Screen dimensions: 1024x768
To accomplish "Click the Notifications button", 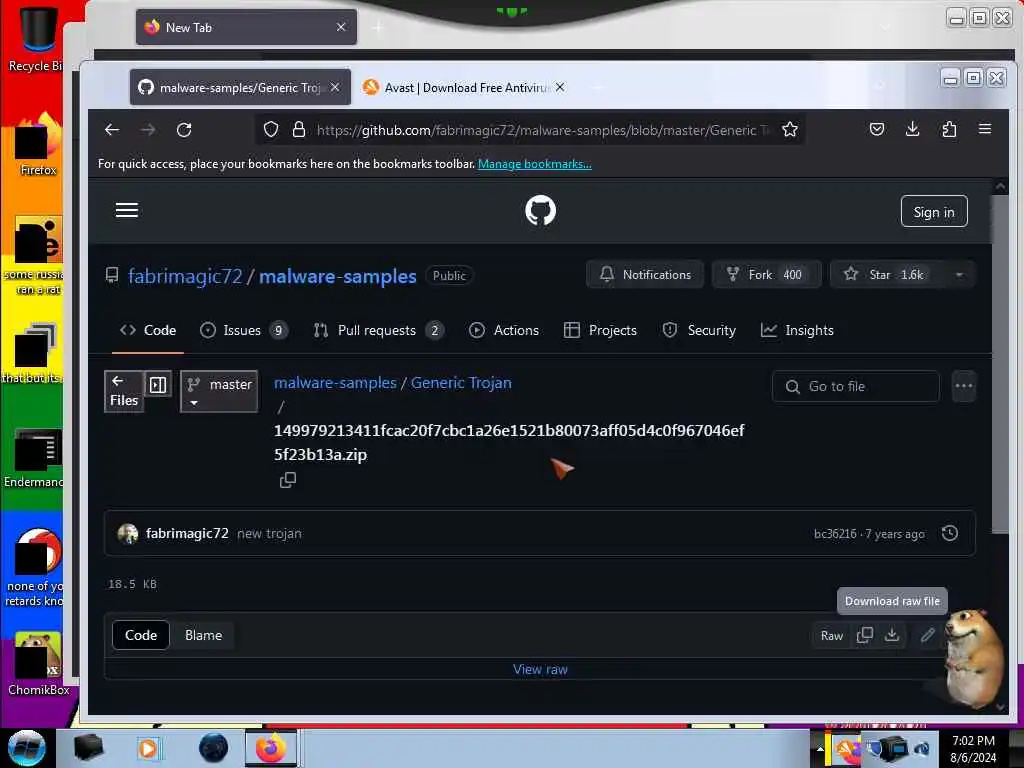I will [645, 275].
